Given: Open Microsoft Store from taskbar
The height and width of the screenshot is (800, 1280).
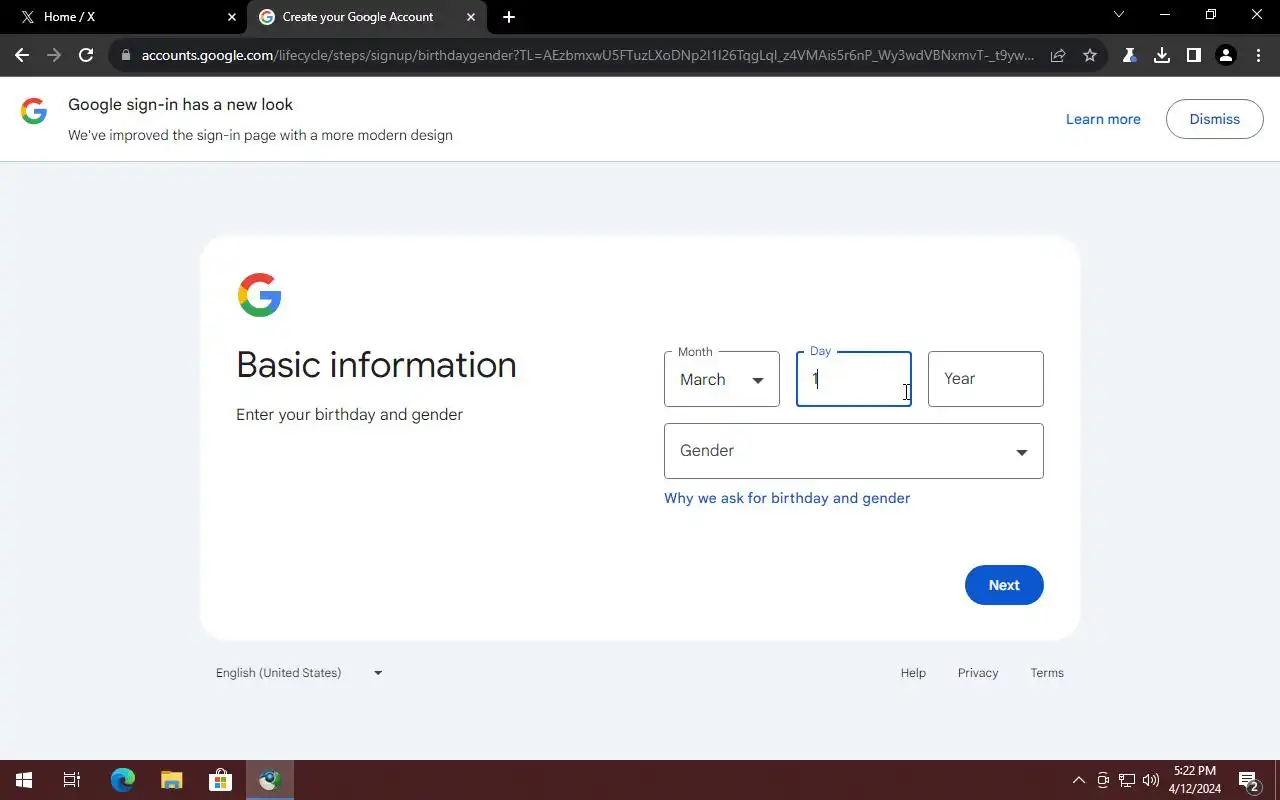Looking at the screenshot, I should click(220, 780).
